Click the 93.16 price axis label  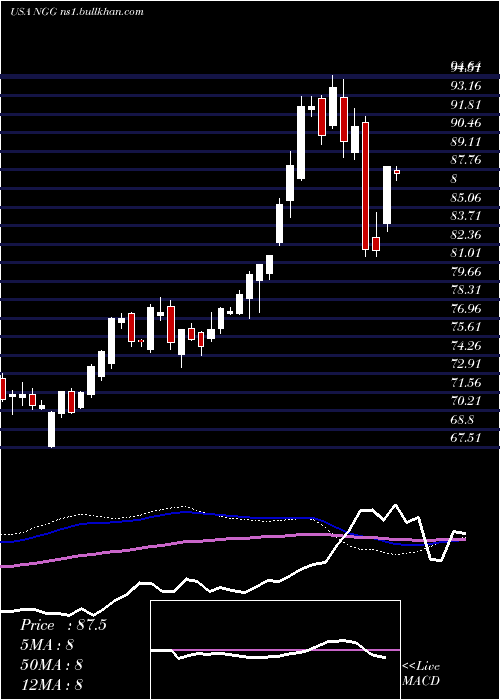[466, 86]
